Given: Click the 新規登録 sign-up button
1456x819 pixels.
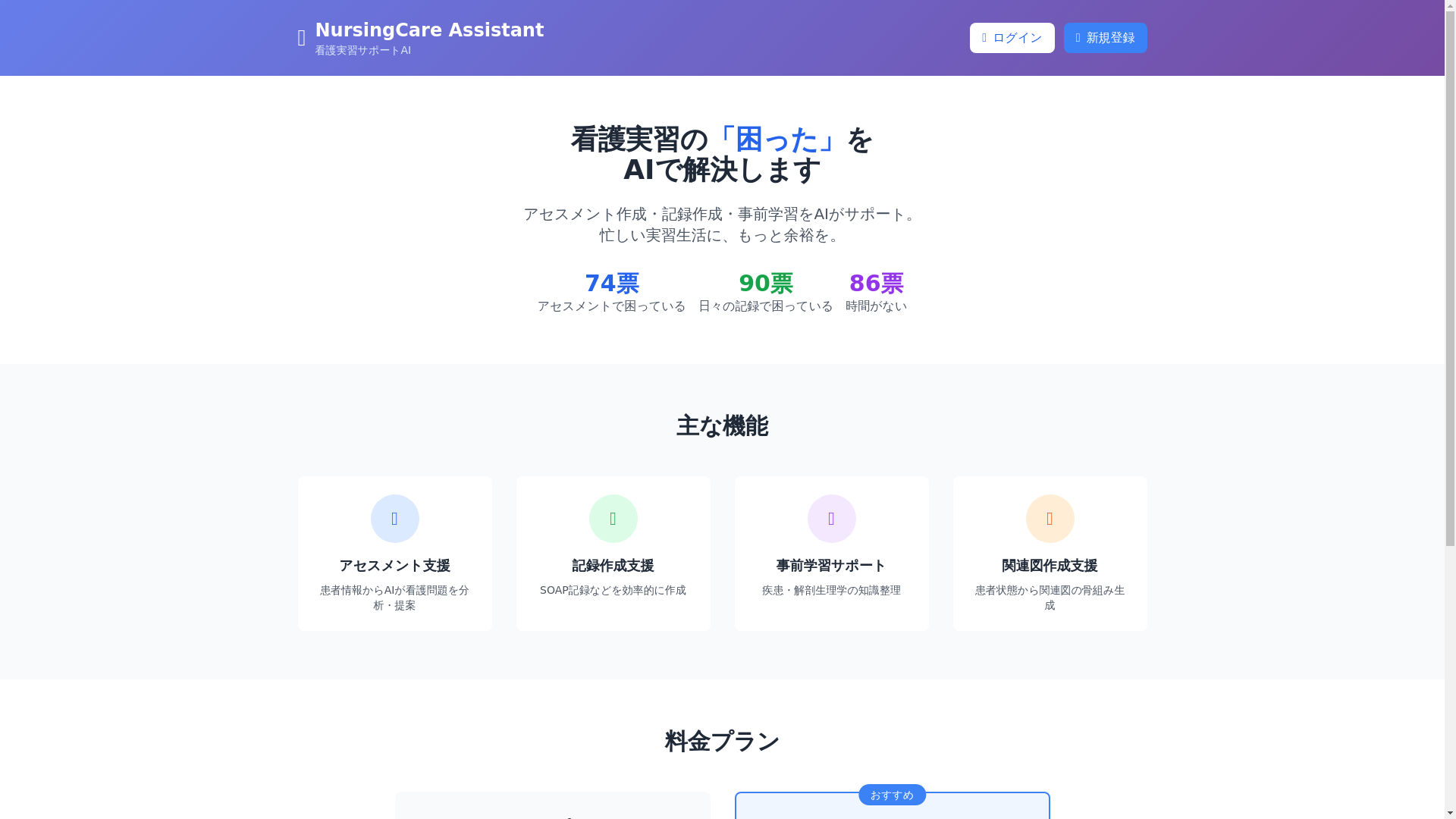Looking at the screenshot, I should click(1105, 38).
